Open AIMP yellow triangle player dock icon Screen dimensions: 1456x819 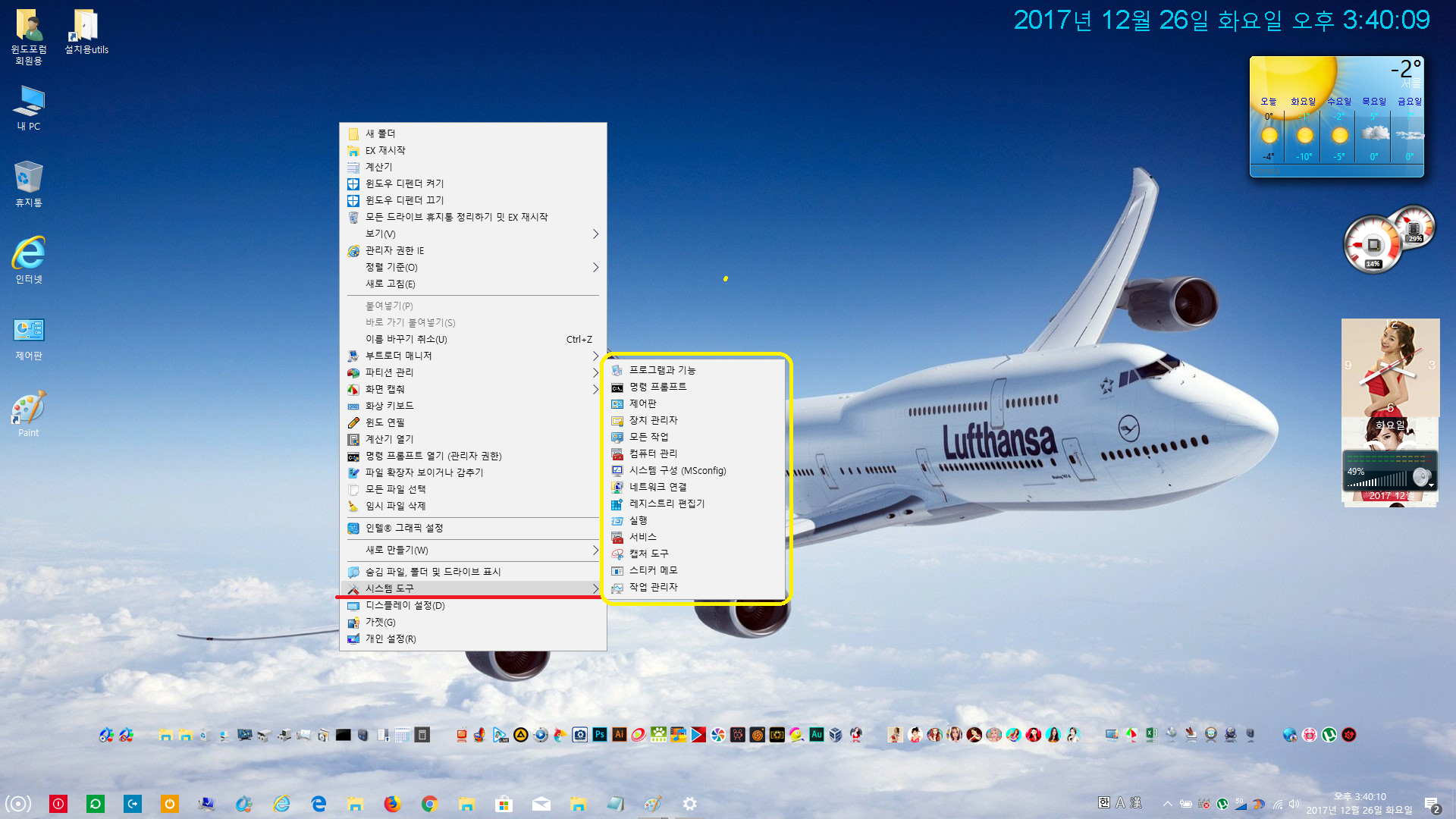click(x=521, y=734)
